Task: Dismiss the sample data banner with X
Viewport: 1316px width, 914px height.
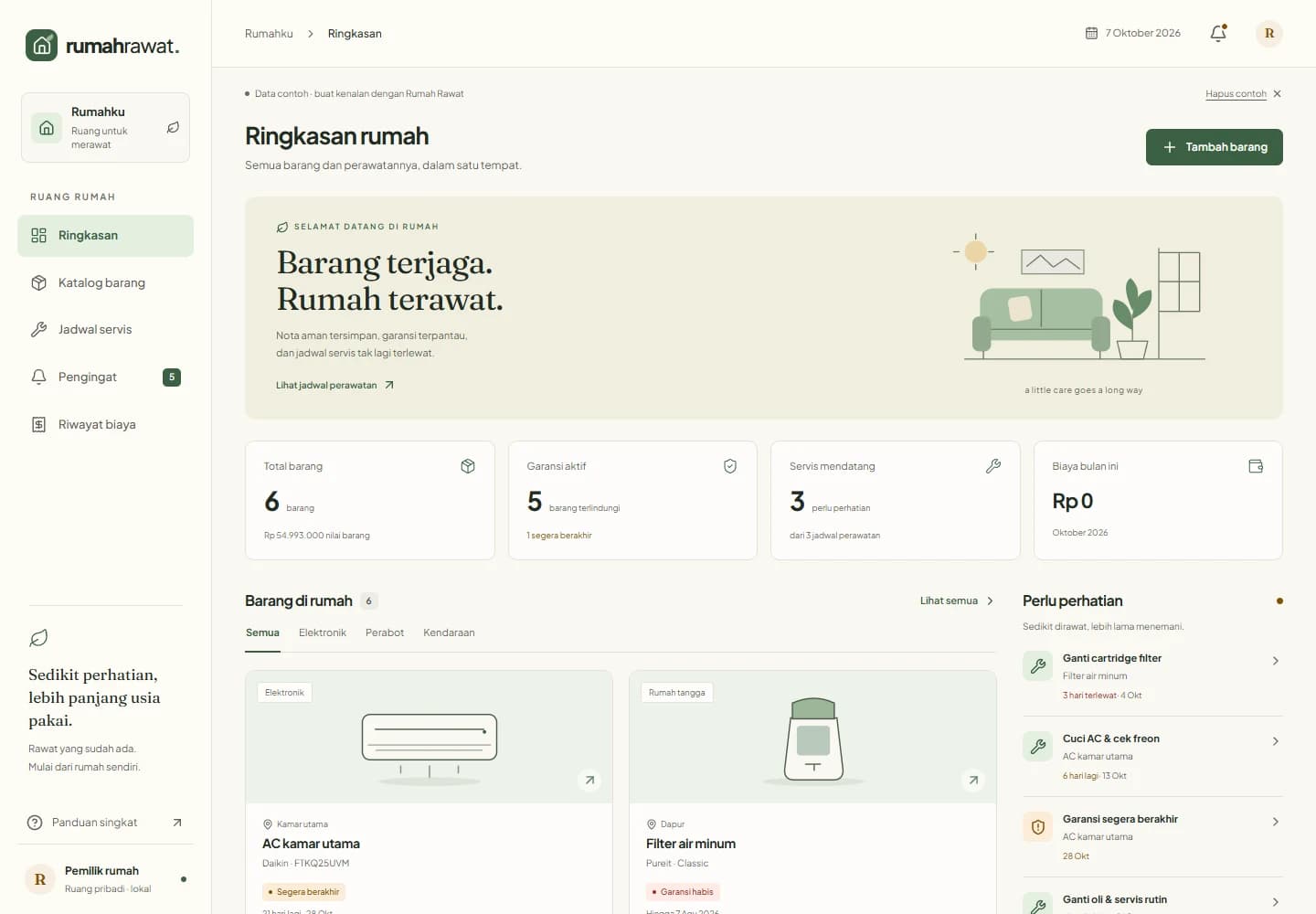Action: 1278,94
